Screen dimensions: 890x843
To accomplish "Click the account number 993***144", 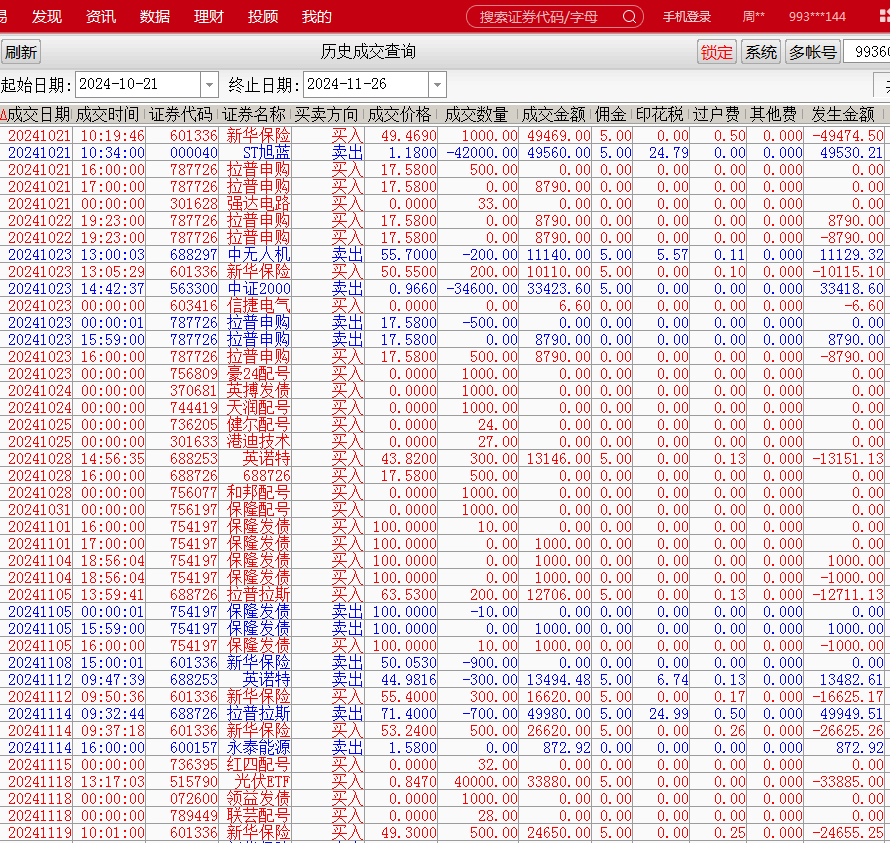I will [x=817, y=17].
